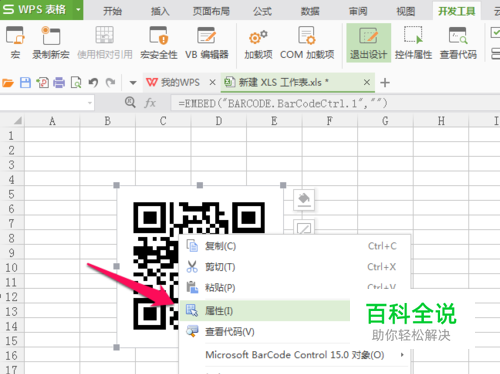The height and width of the screenshot is (374, 500).
Task: Redo the last action
Action: pyautogui.click(x=110, y=82)
